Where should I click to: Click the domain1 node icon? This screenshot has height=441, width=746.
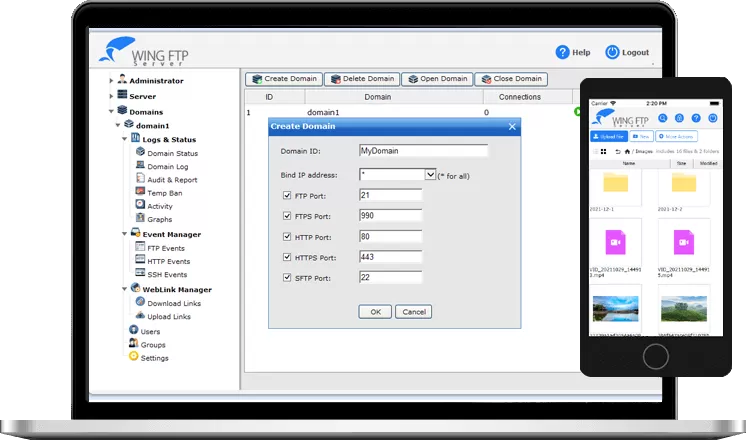point(129,124)
